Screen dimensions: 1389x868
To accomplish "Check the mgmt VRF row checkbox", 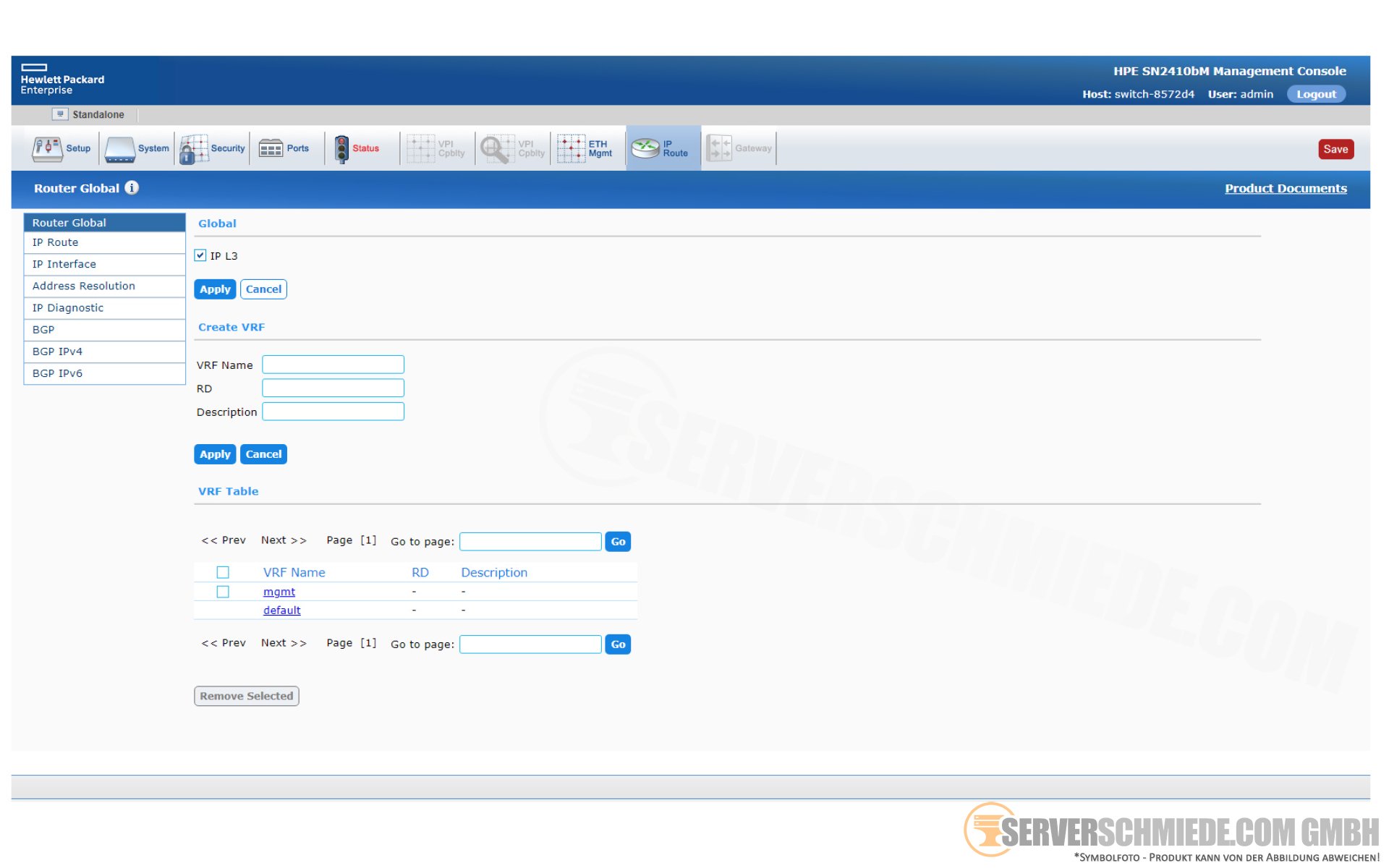I will pyautogui.click(x=223, y=592).
